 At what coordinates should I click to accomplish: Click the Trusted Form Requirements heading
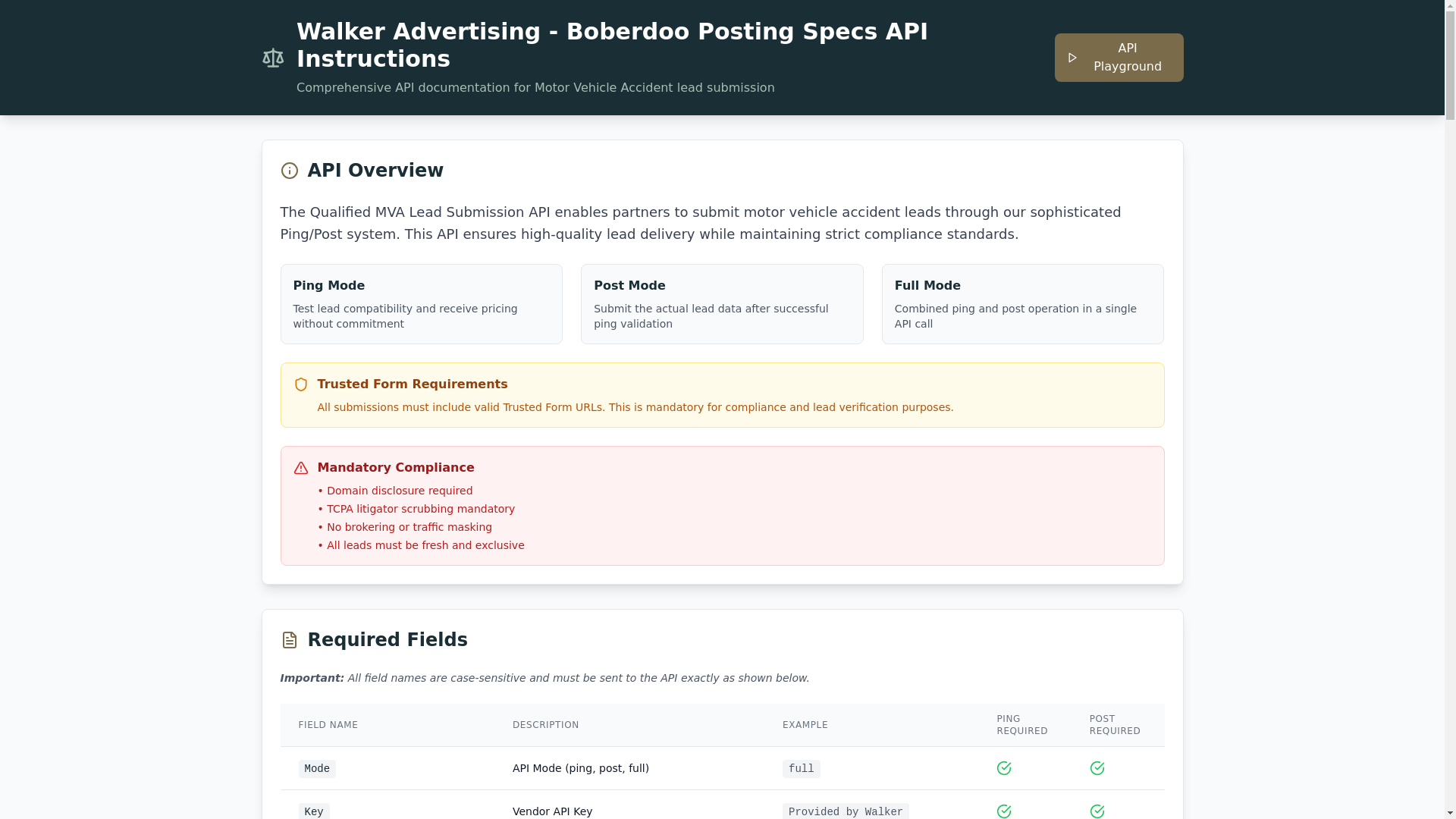point(413,384)
